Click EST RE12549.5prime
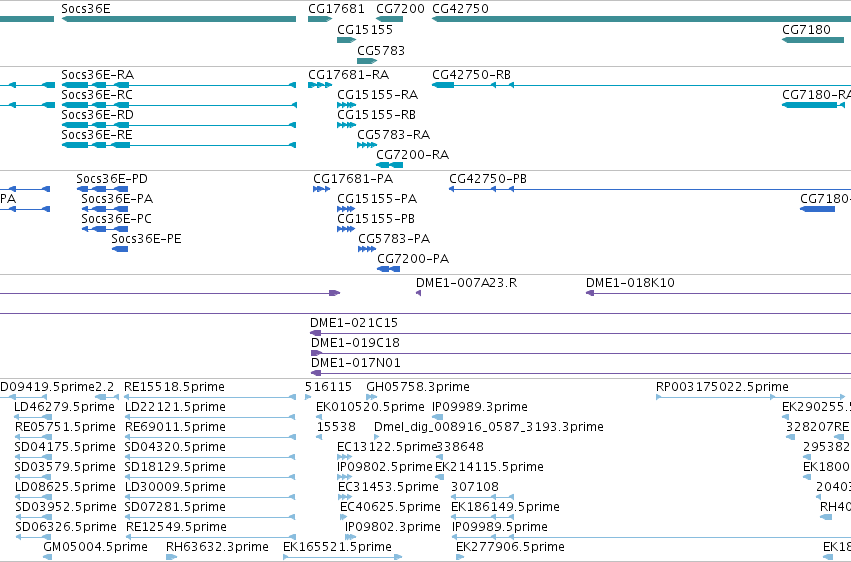 click(x=176, y=528)
